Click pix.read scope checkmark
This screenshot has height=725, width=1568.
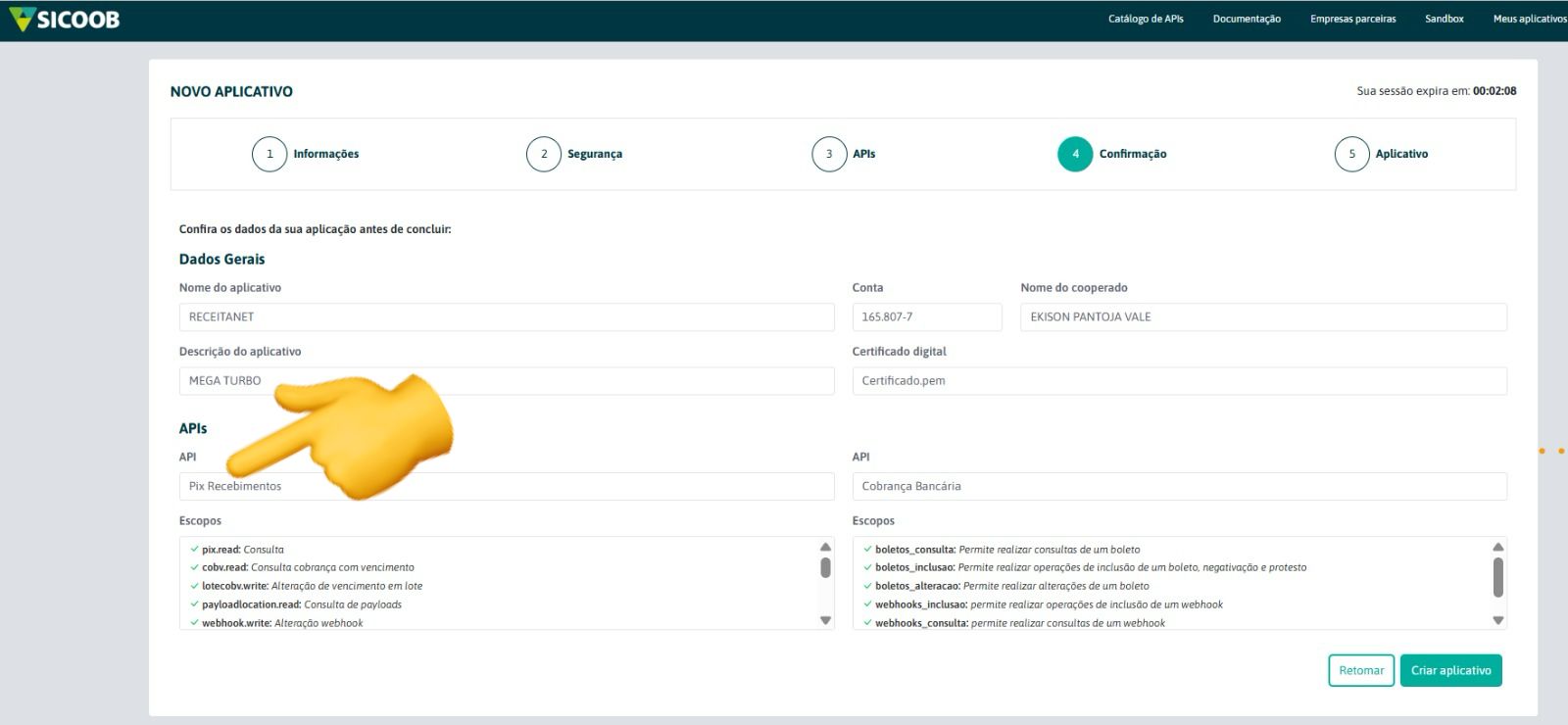[194, 550]
